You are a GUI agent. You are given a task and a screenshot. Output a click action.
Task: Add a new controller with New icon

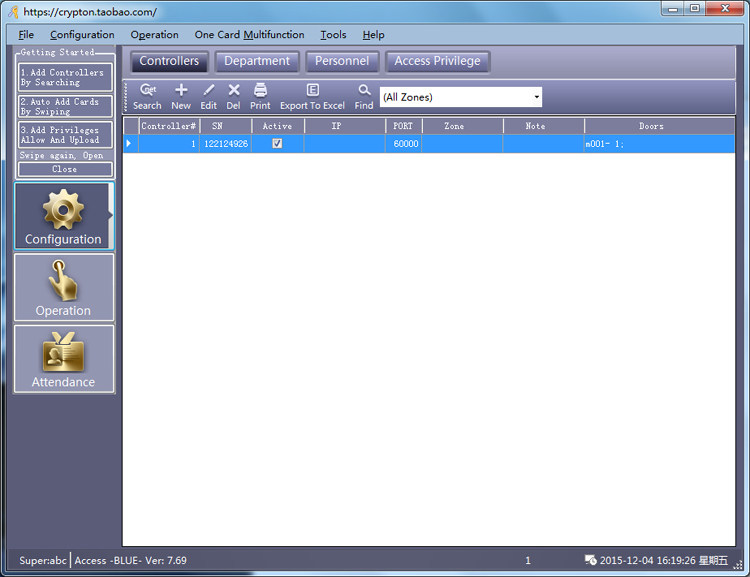tap(181, 97)
